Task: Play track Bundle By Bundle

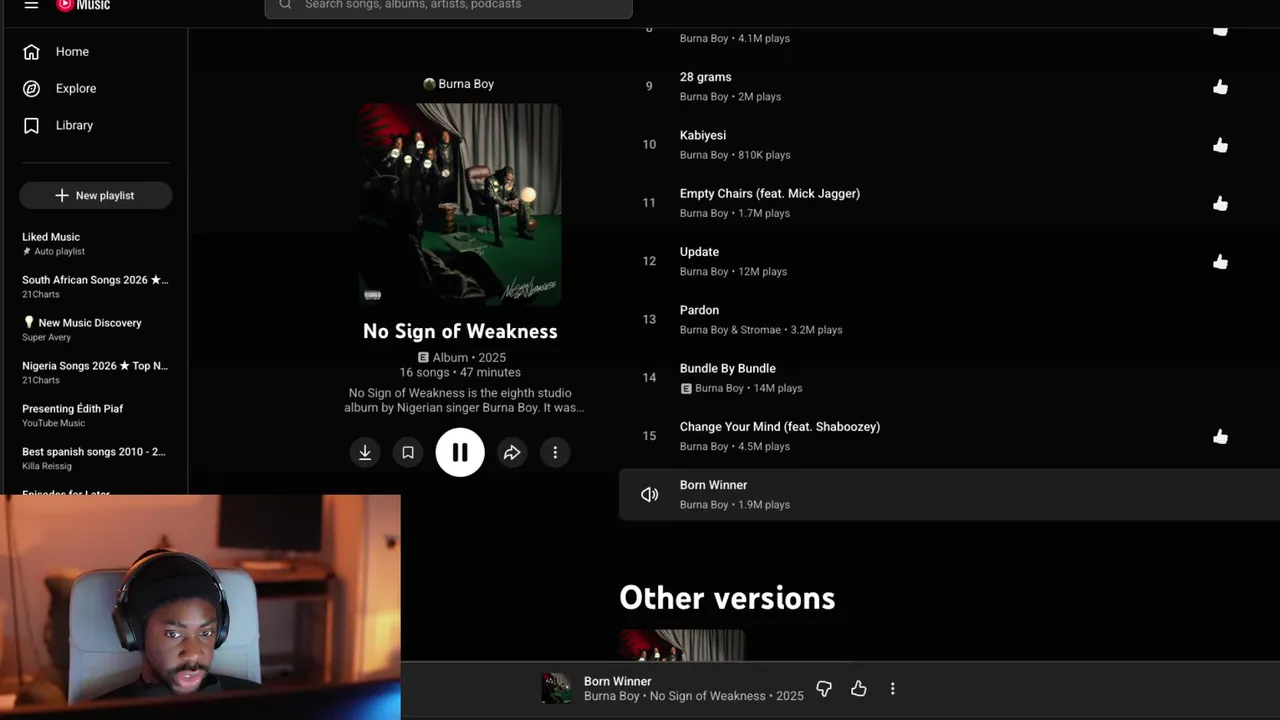Action: pyautogui.click(x=728, y=369)
